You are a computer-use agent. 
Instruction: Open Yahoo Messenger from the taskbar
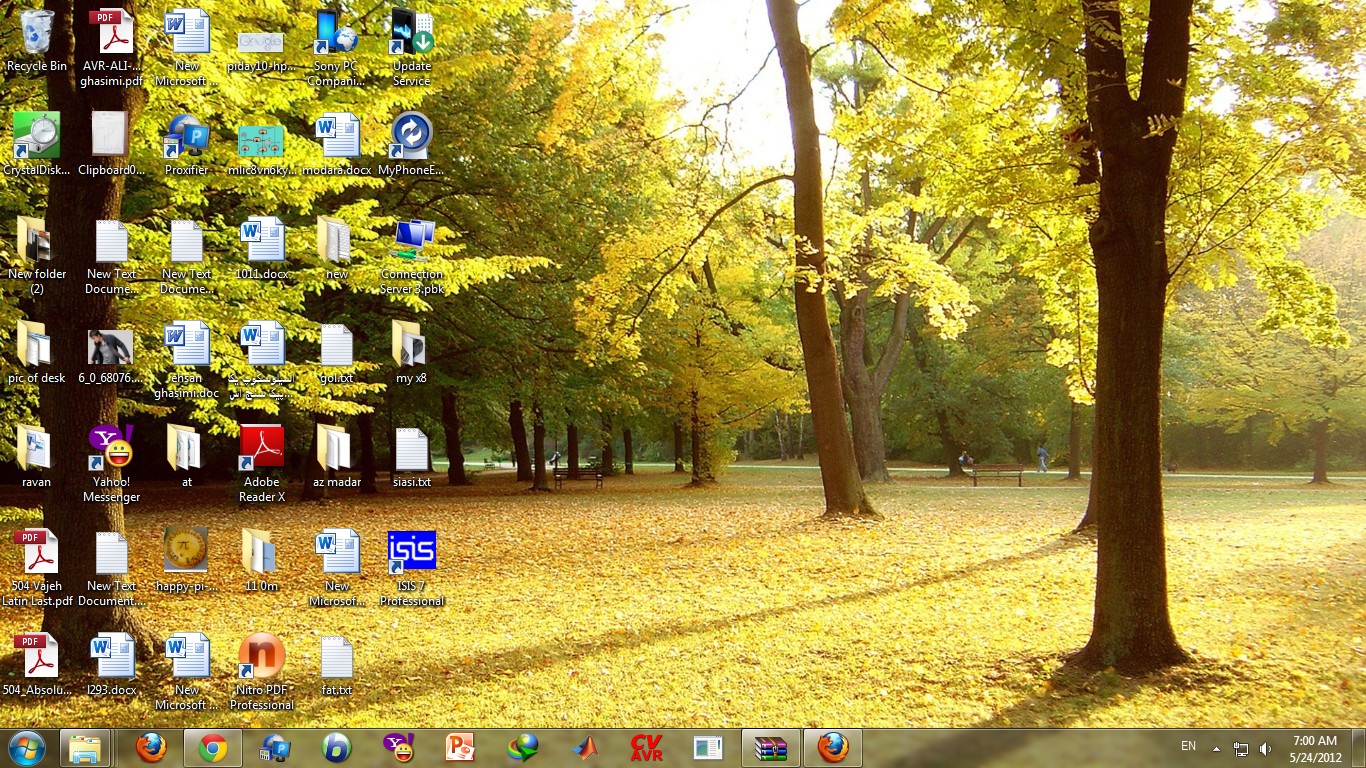399,748
